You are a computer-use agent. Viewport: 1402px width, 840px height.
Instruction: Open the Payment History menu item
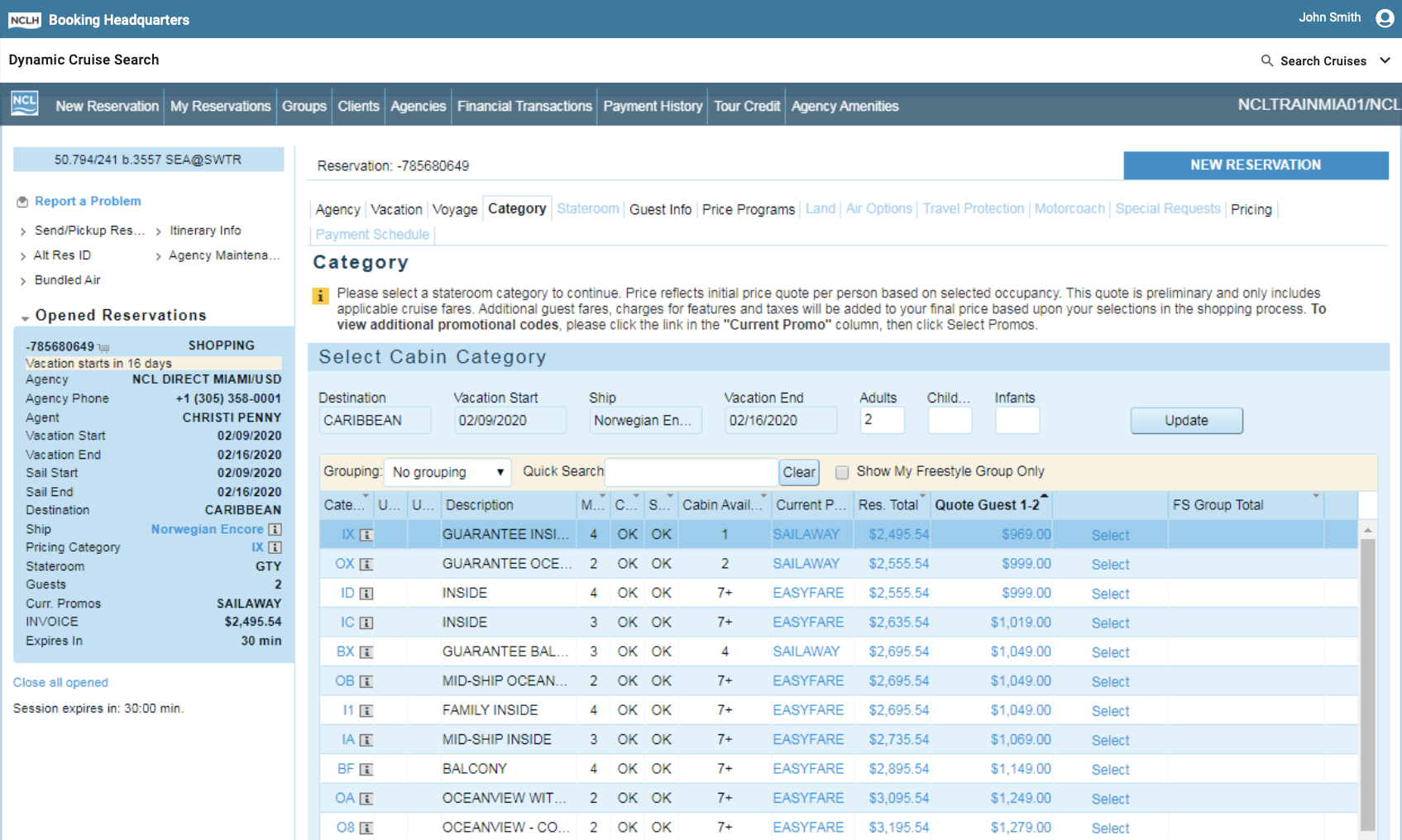coord(652,106)
